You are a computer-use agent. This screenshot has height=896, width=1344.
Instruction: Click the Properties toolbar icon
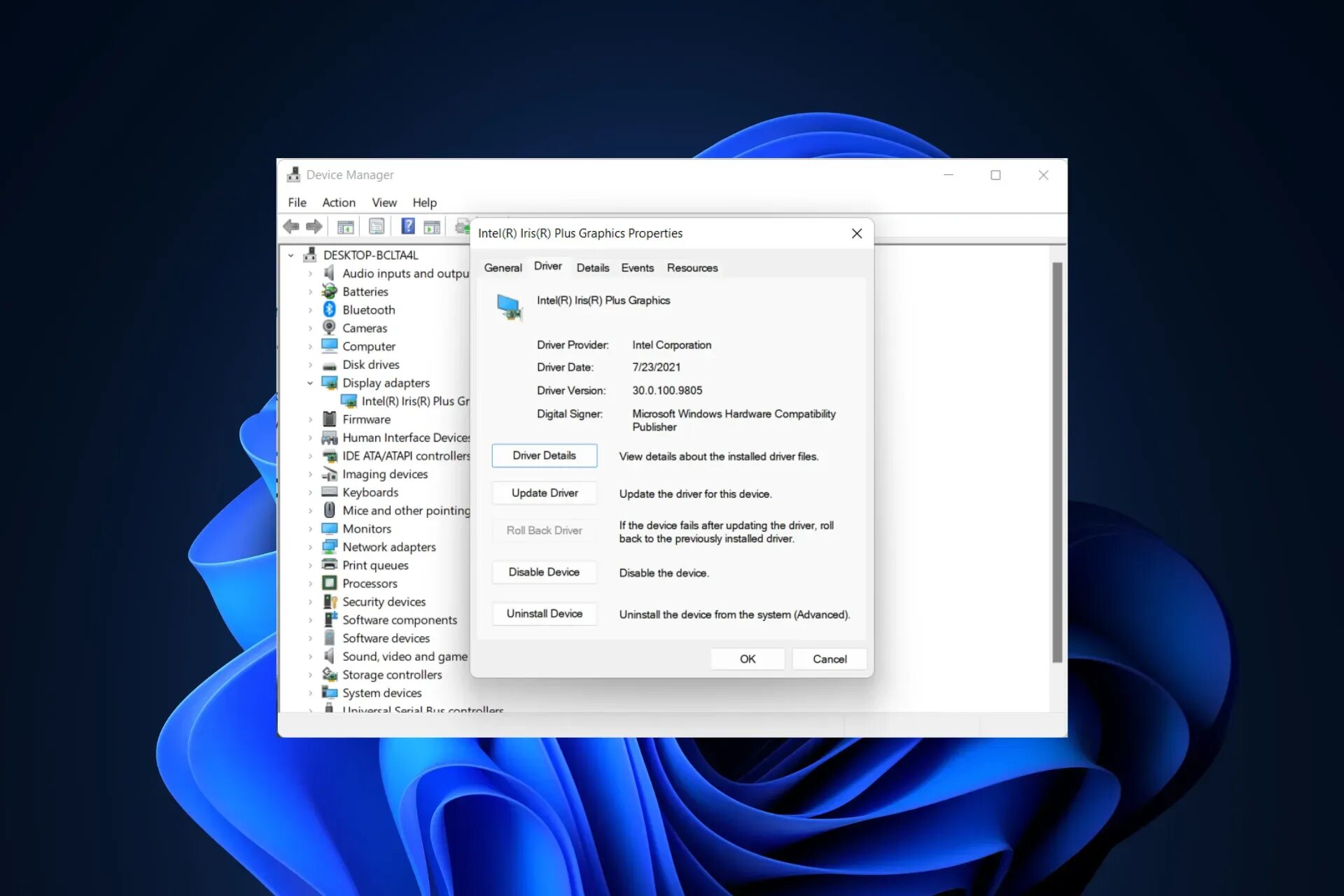click(377, 227)
